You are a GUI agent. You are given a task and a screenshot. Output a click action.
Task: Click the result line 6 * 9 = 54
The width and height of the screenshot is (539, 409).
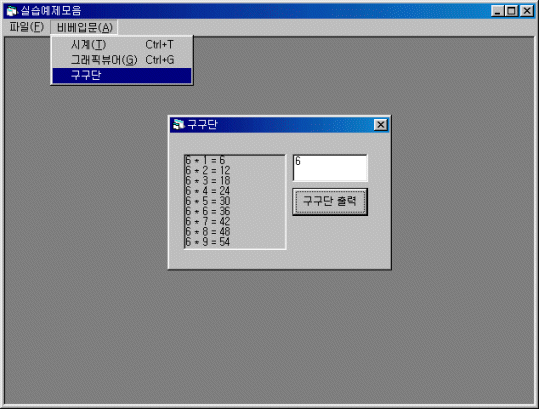208,242
